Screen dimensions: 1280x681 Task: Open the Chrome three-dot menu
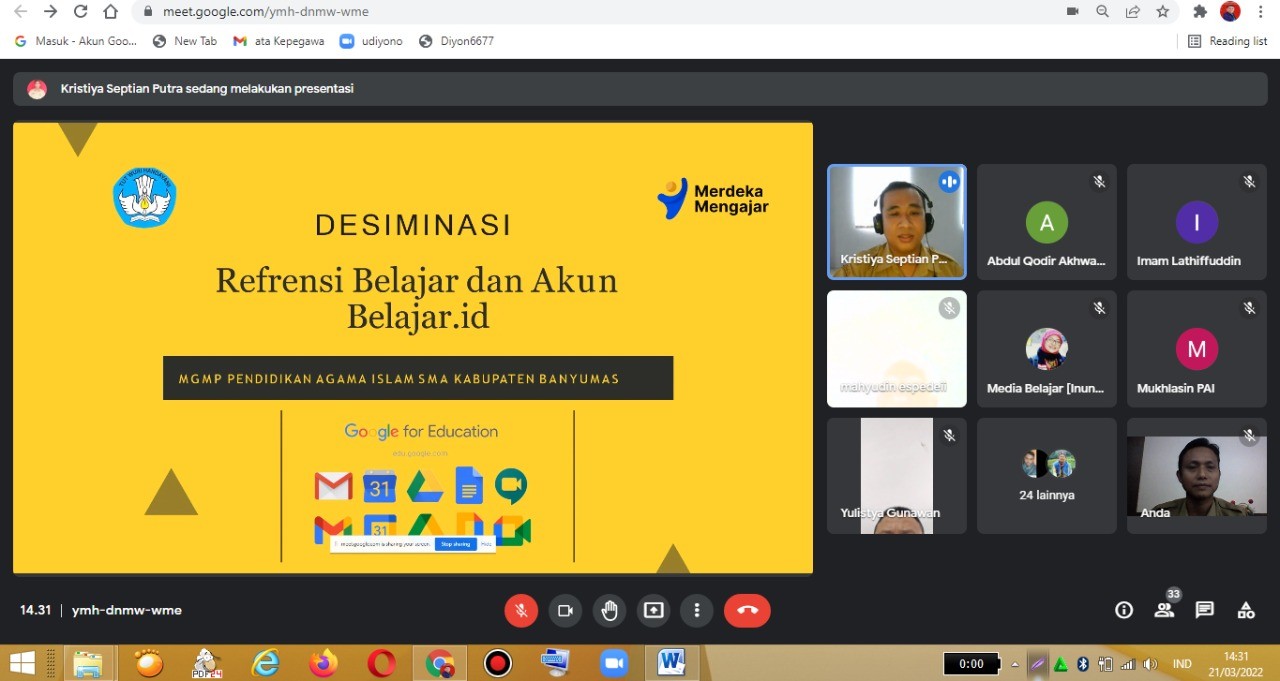(1261, 12)
